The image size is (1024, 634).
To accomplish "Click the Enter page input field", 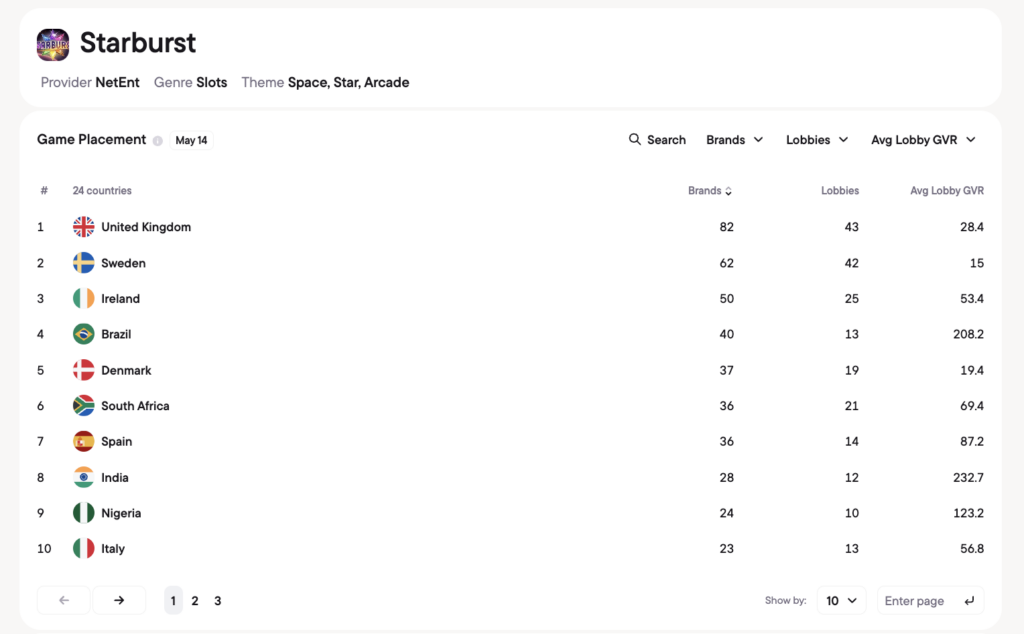I will (x=930, y=601).
